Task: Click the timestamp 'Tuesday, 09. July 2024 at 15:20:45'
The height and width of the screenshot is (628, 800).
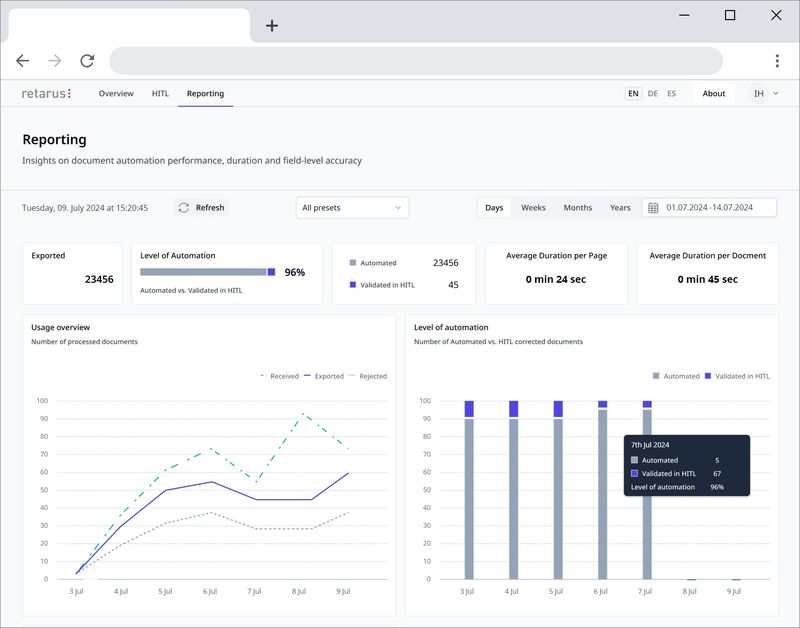Action: tap(85, 208)
